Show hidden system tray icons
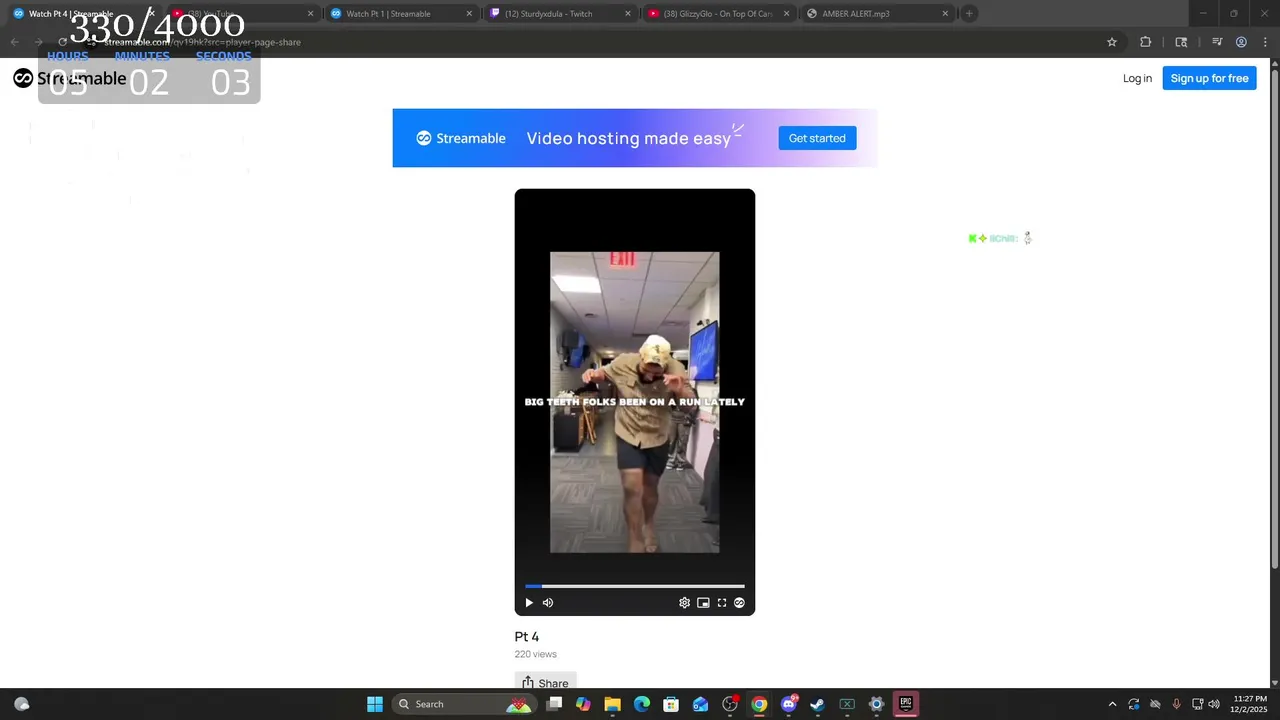 (1112, 704)
